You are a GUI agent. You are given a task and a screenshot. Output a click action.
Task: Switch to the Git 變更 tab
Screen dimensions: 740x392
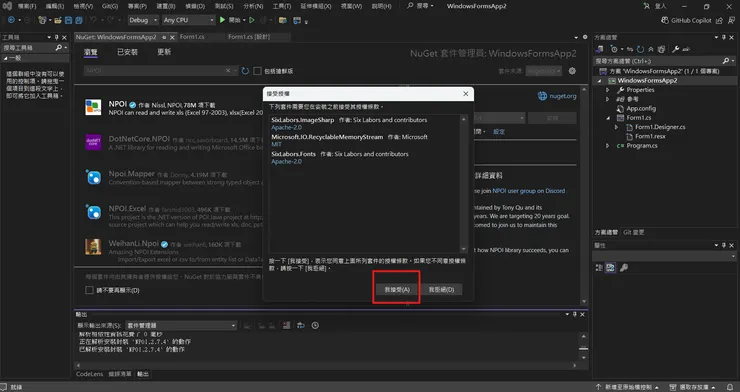pyautogui.click(x=633, y=232)
